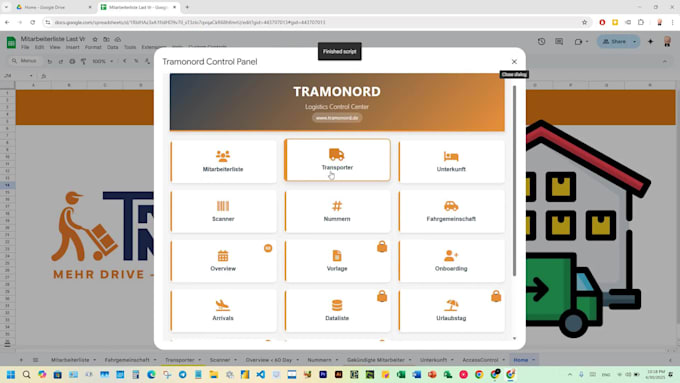Screen dimensions: 680x383
Task: Switch to the Mitarbeiterliste sheet tab
Action: (x=70, y=360)
